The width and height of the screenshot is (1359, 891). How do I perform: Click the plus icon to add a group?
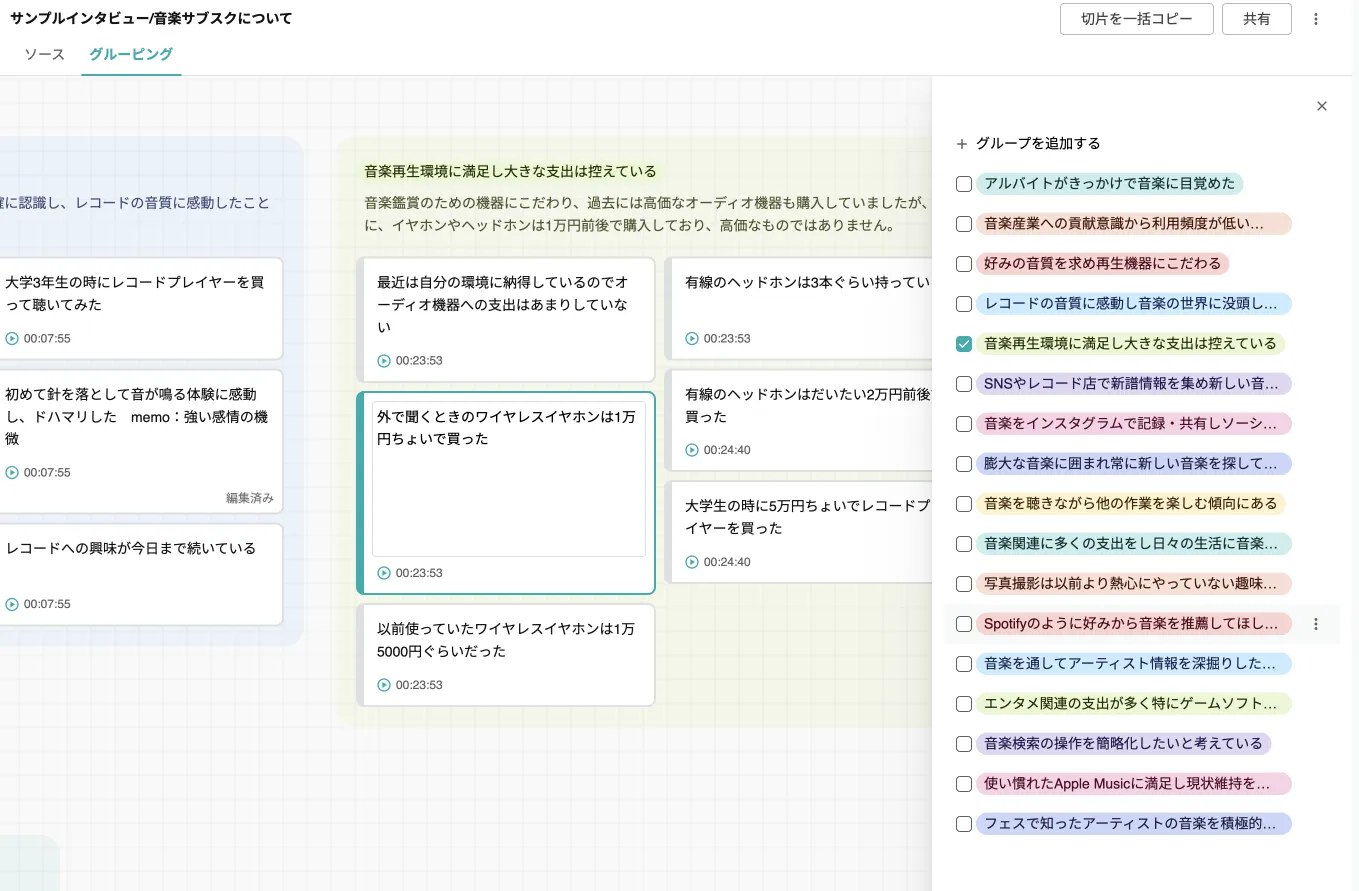[x=962, y=144]
